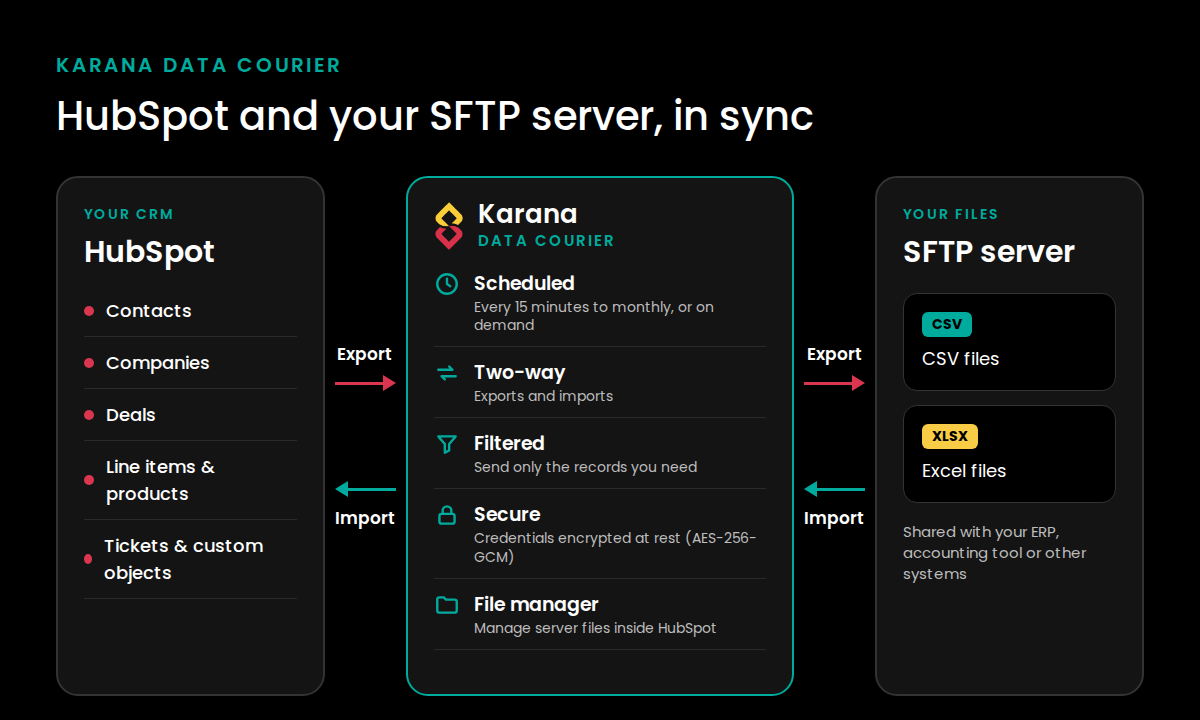Select the Deals list item
This screenshot has width=1200, height=720.
point(190,415)
